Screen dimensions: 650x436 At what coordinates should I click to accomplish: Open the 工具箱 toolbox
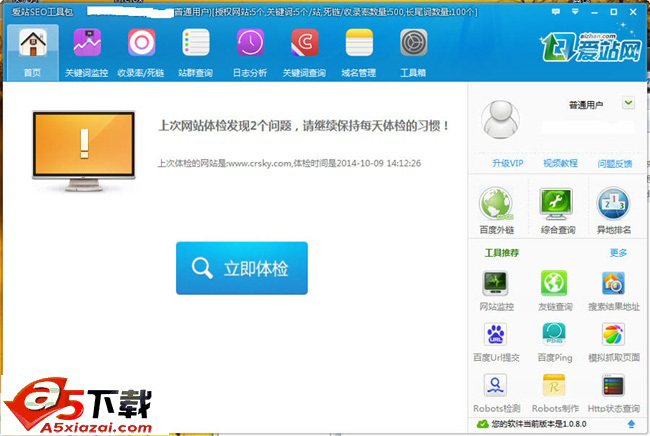pos(413,53)
